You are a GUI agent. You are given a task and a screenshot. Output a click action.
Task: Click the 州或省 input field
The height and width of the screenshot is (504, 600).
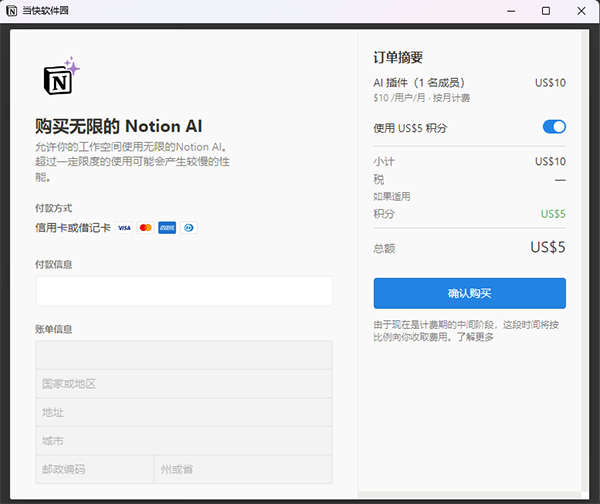[243, 470]
